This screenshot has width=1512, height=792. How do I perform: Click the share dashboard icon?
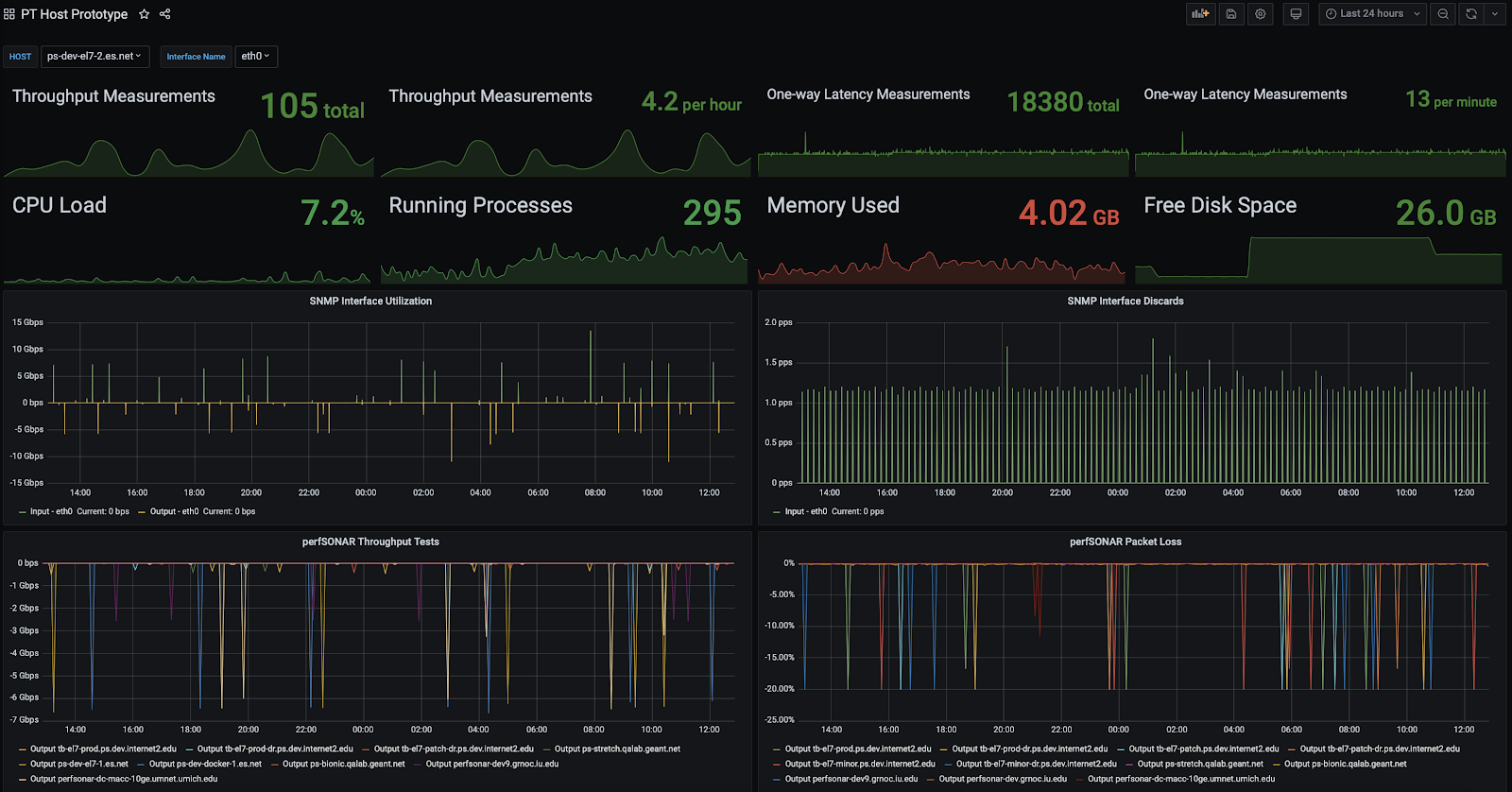pyautogui.click(x=165, y=14)
